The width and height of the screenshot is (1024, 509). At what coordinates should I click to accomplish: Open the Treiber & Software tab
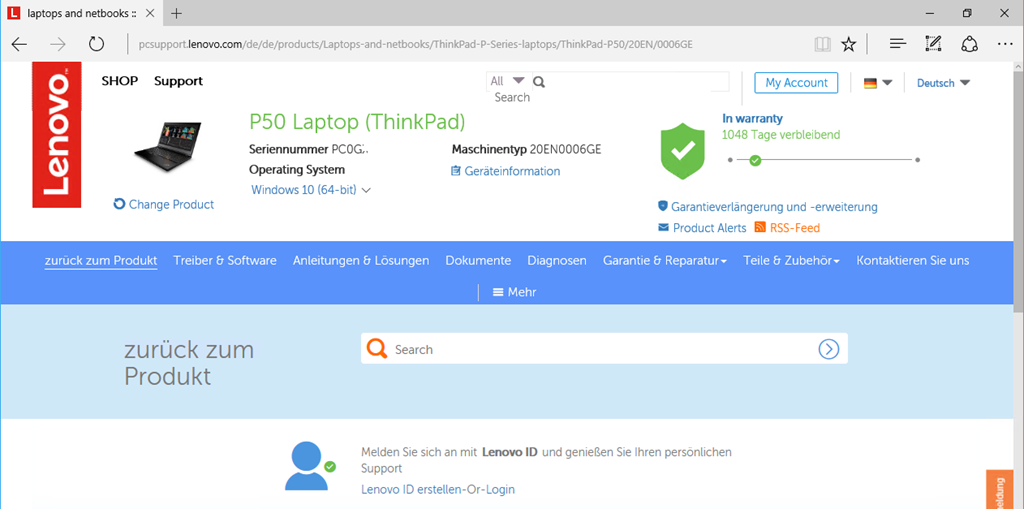225,260
